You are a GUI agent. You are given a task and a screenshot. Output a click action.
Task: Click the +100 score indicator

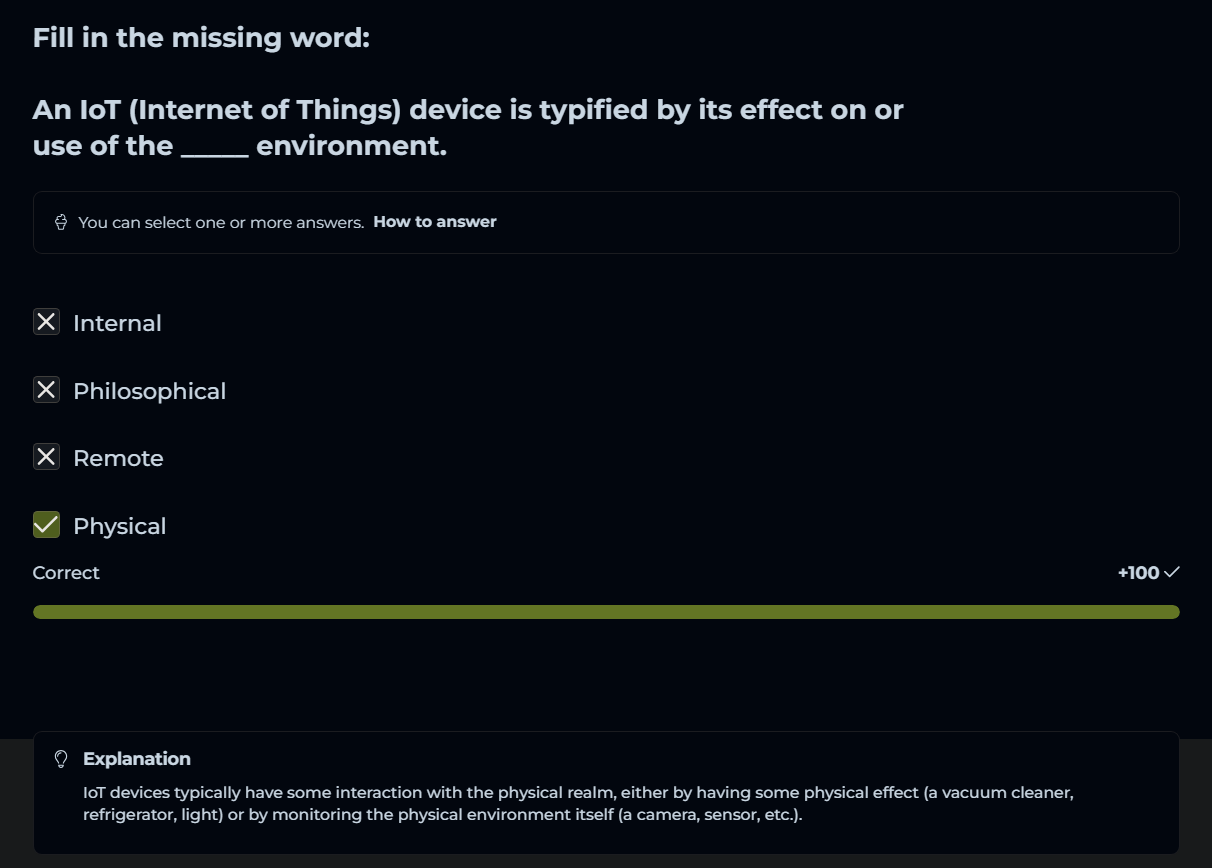[x=1138, y=573]
